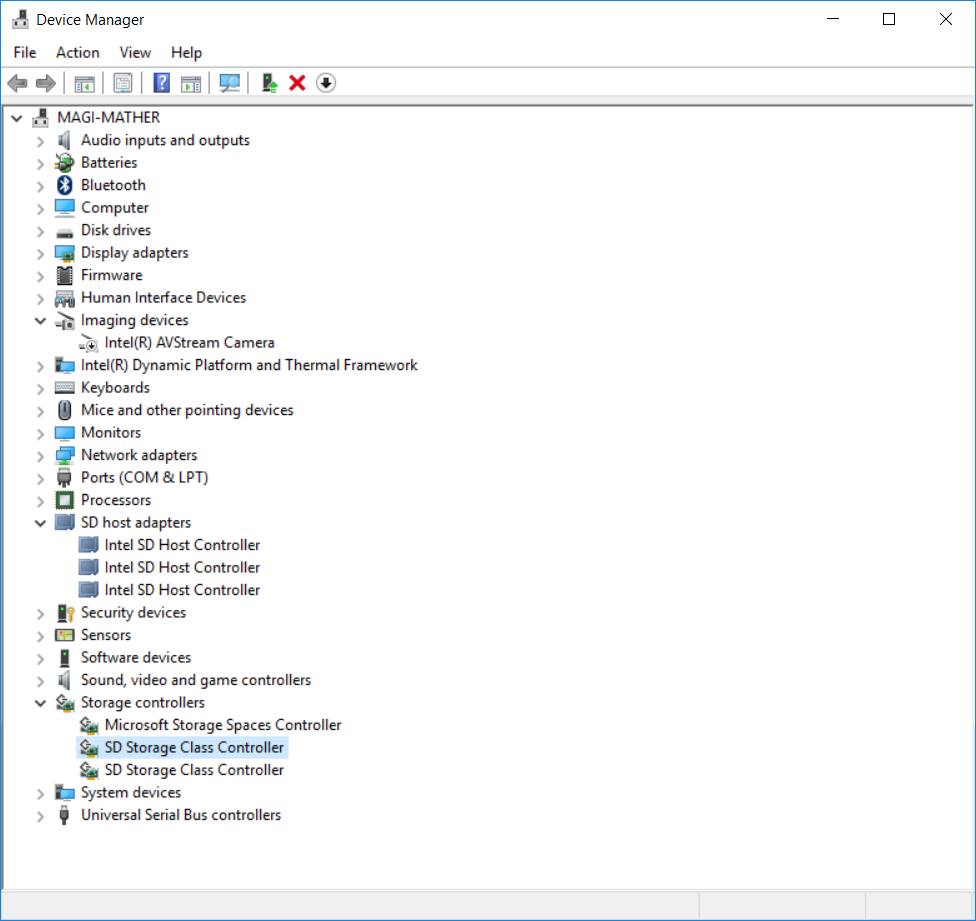Click Show/Hide Console Tree toolbar icon
The width and height of the screenshot is (976, 921).
tap(85, 83)
